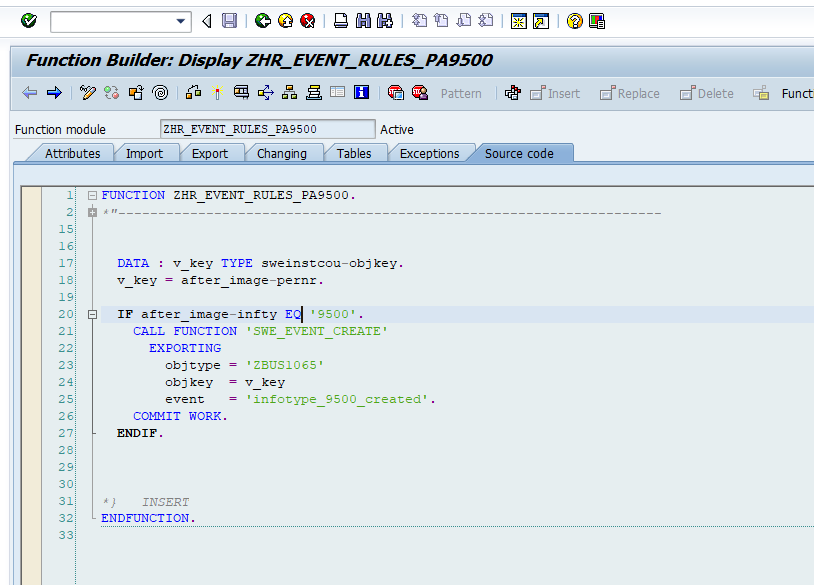Click the 'ZBUS1065' string literal
The image size is (814, 585).
pos(284,365)
